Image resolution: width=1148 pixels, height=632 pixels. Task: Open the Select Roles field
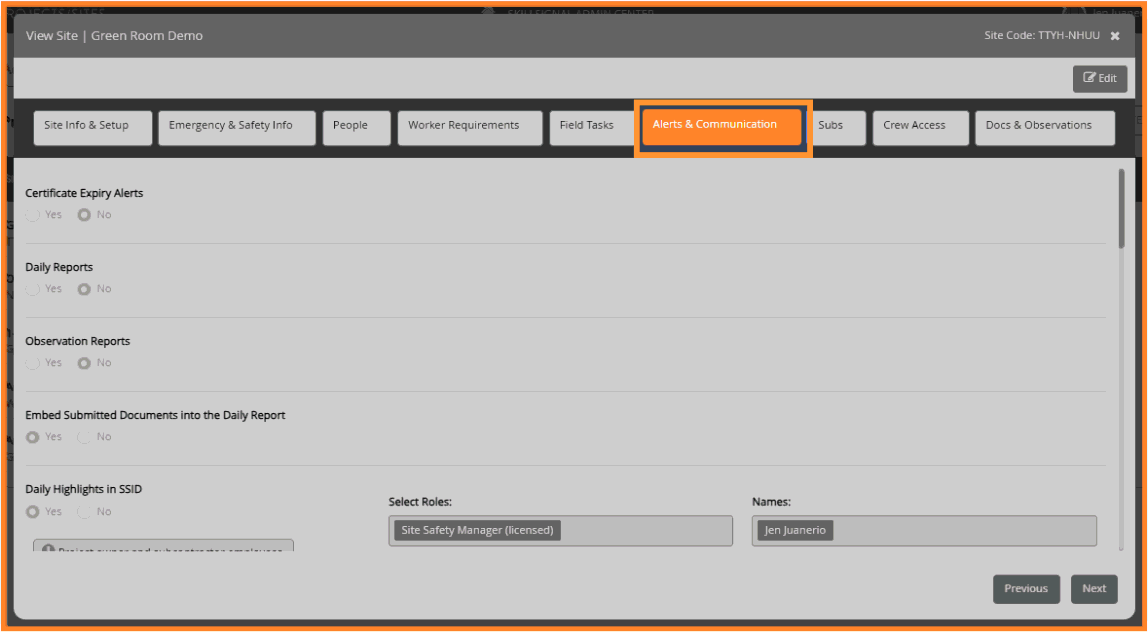560,530
